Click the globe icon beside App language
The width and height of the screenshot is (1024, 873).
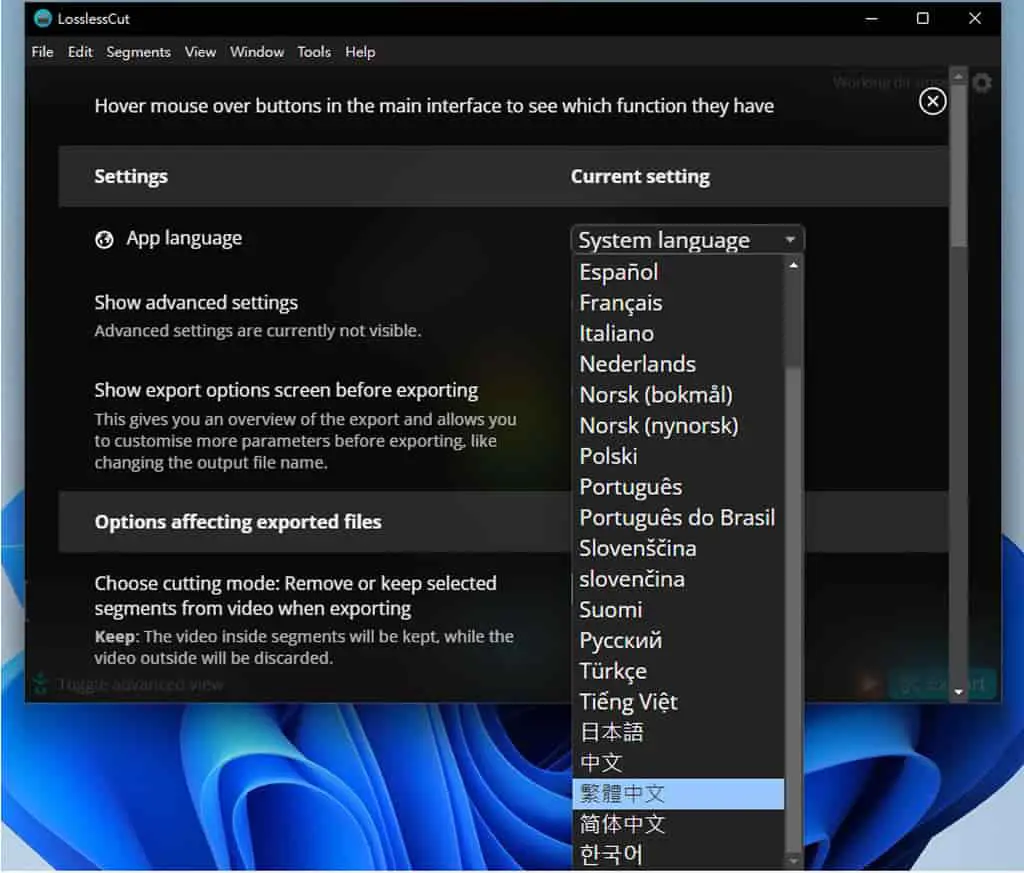(104, 240)
